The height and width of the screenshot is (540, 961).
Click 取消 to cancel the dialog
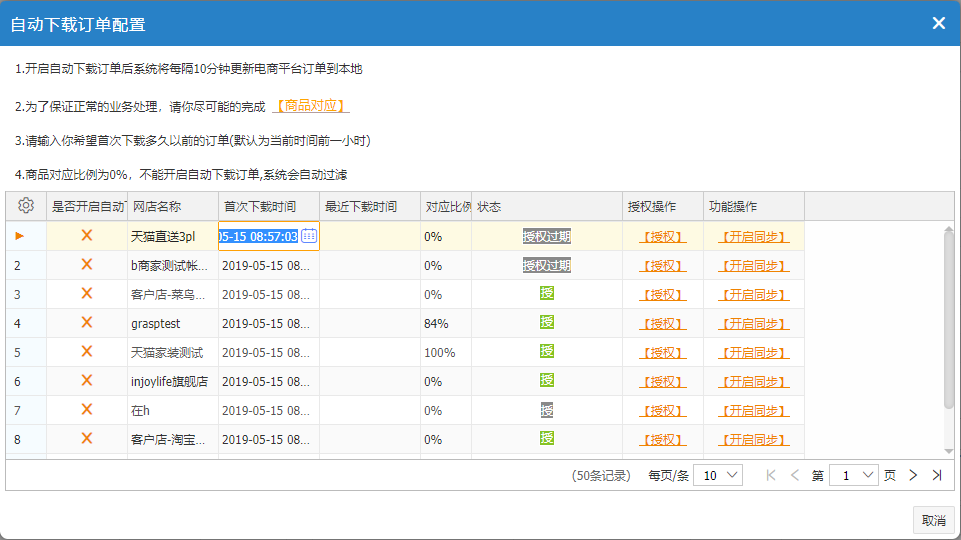(933, 520)
